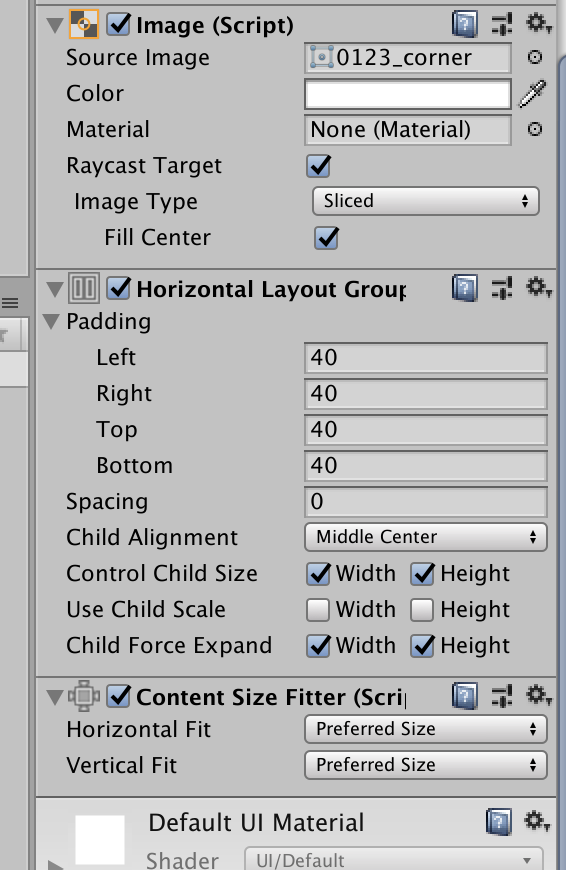Open Content Size Fitter gear menu
The height and width of the screenshot is (870, 566).
[x=538, y=695]
